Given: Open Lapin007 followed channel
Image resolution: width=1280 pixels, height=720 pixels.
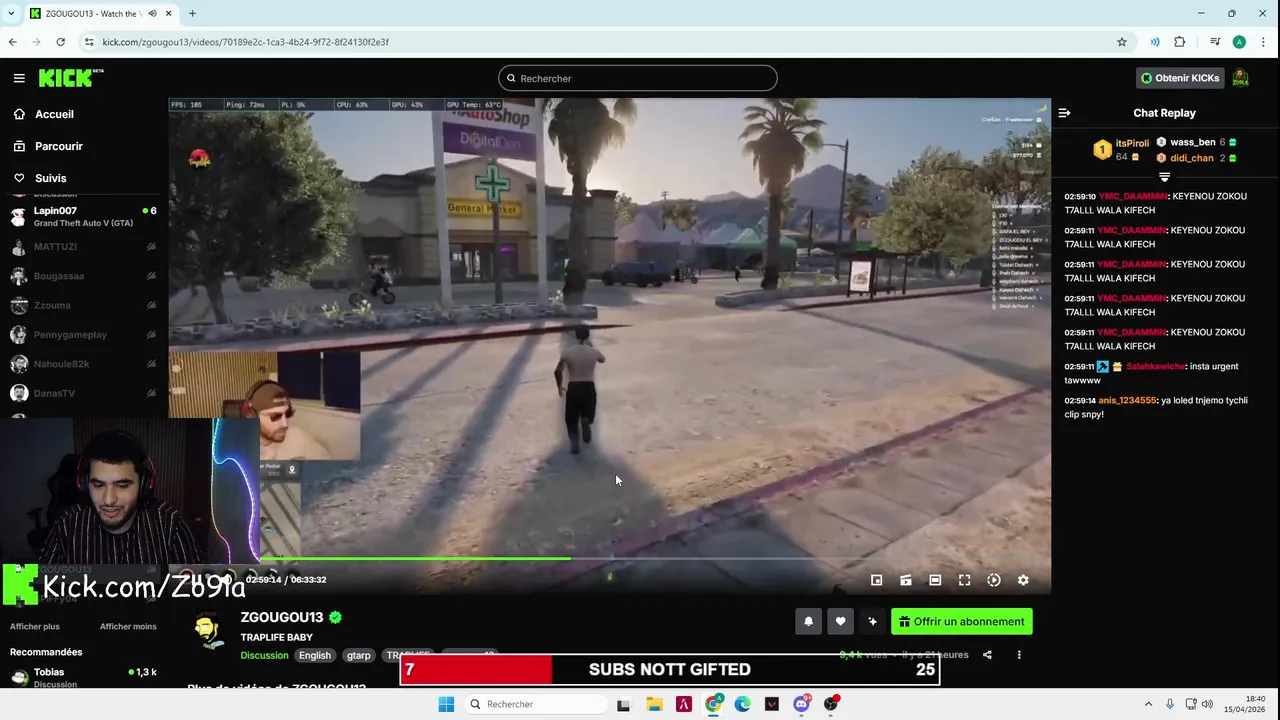Looking at the screenshot, I should pyautogui.click(x=83, y=216).
